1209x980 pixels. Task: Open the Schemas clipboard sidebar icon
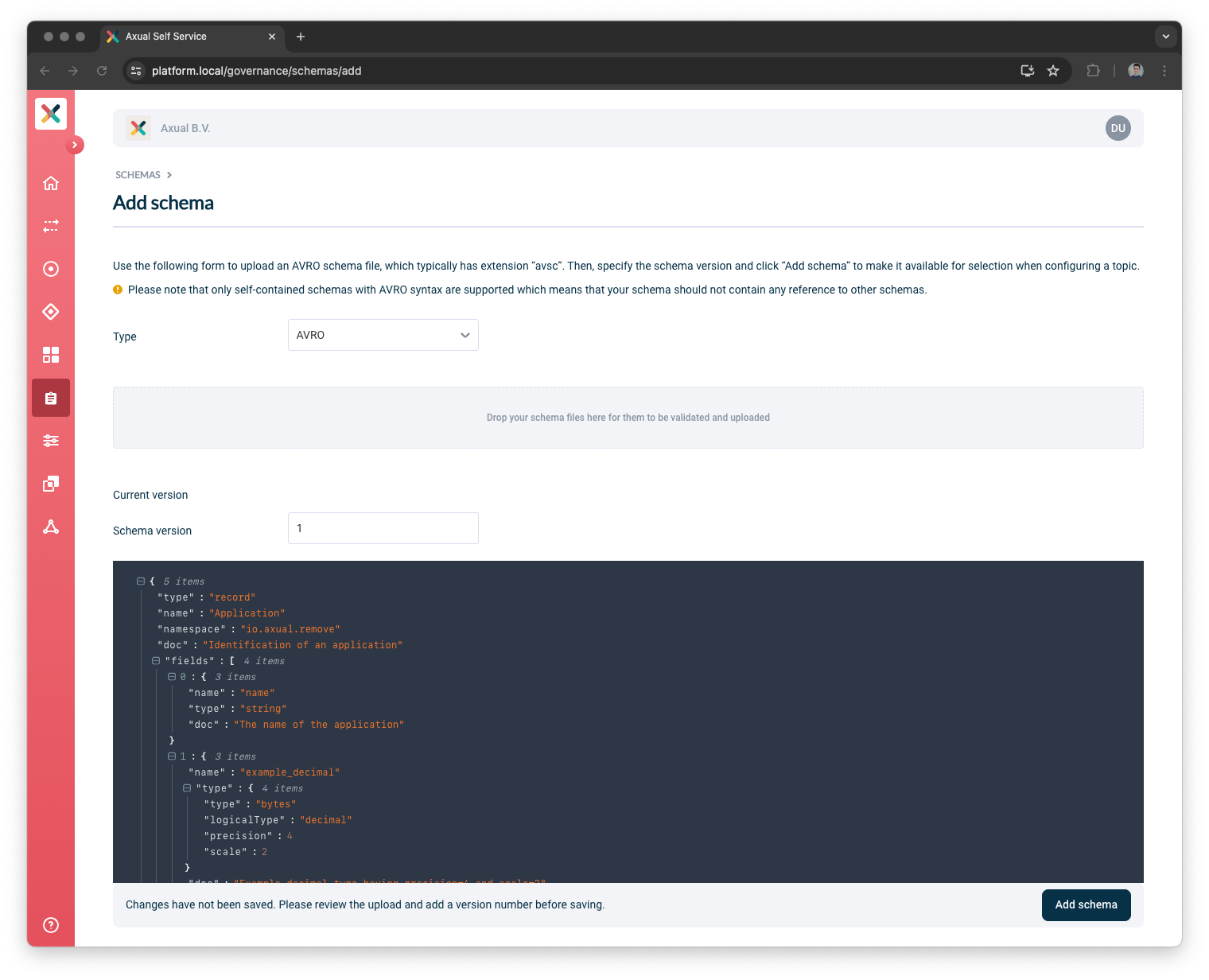(51, 398)
